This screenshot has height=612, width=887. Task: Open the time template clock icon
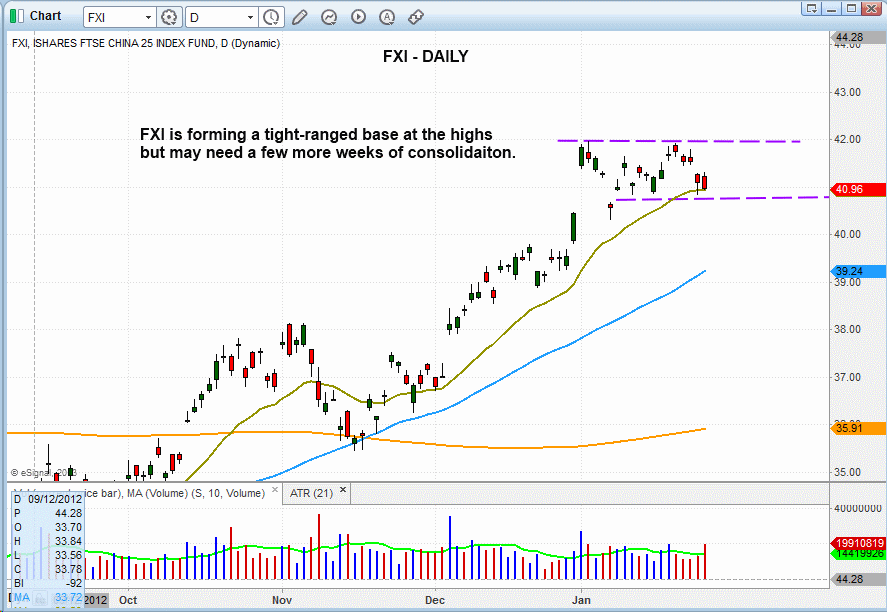point(272,18)
